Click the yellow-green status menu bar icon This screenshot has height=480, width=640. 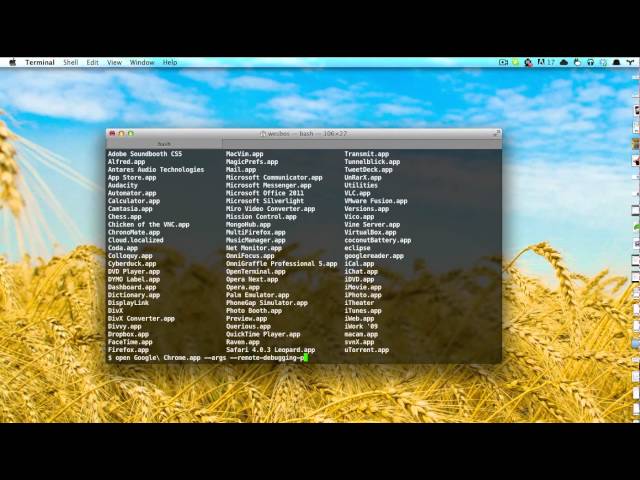[x=516, y=62]
